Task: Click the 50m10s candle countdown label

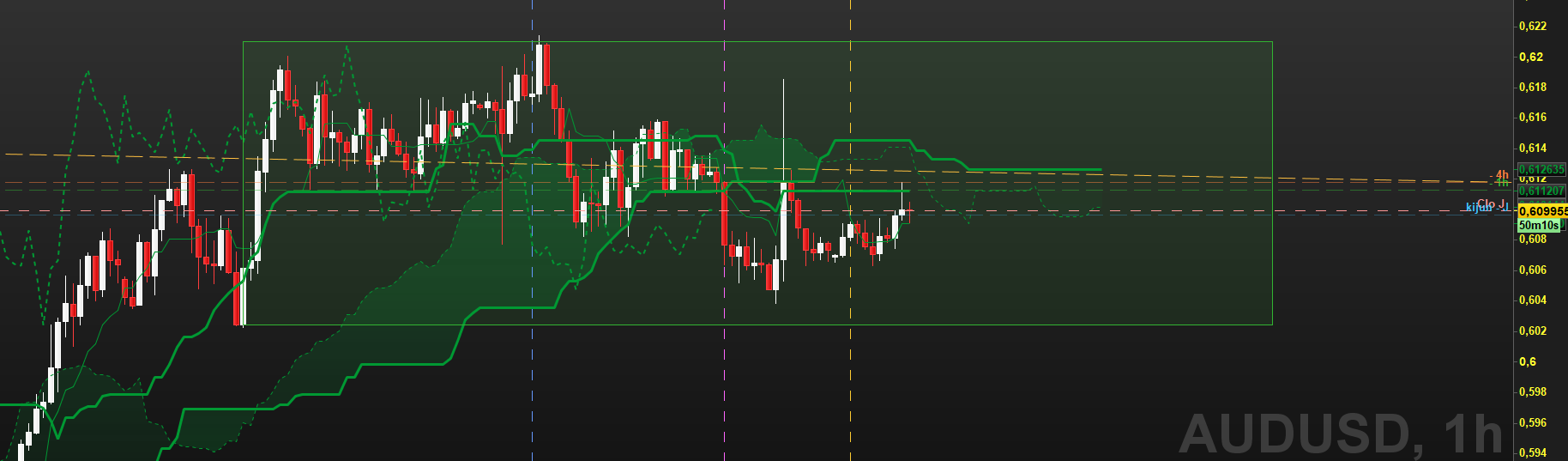Action: [x=1539, y=225]
